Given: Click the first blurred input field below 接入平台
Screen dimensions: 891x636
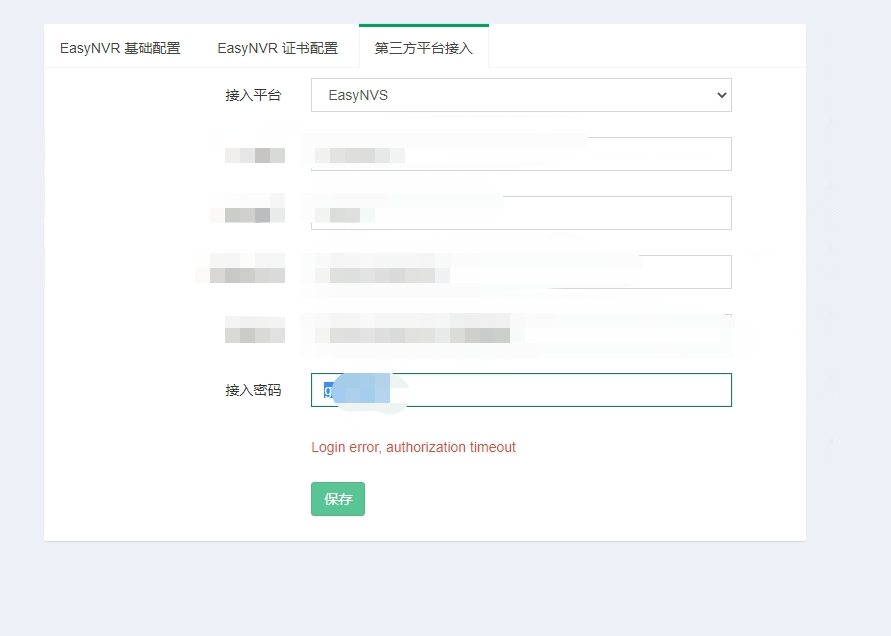Looking at the screenshot, I should coord(521,154).
